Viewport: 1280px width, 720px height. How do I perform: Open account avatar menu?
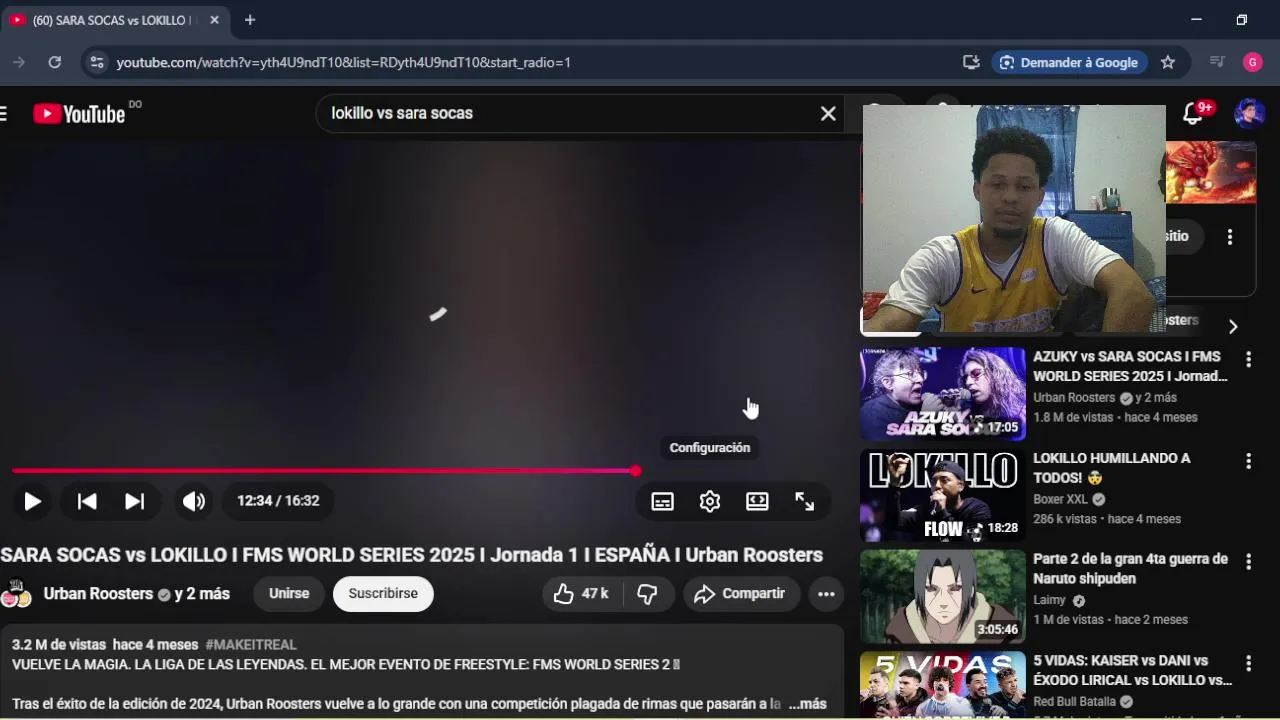pyautogui.click(x=1249, y=114)
